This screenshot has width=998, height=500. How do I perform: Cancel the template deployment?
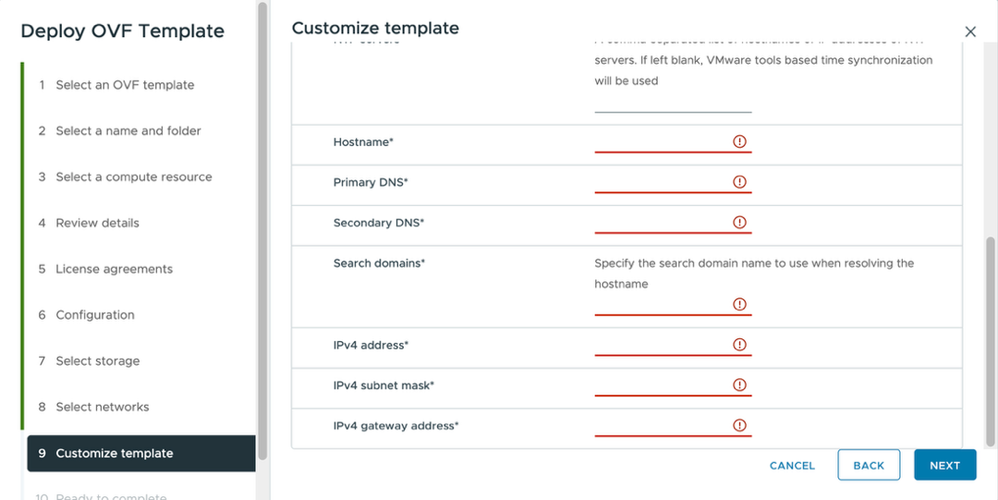pyautogui.click(x=792, y=465)
